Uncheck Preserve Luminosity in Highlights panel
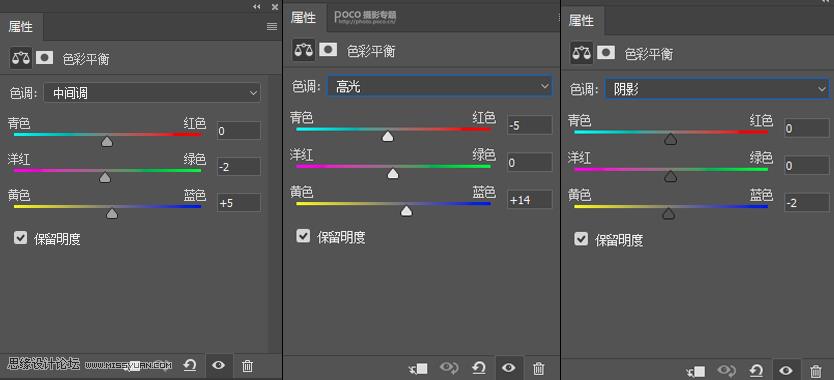 303,236
